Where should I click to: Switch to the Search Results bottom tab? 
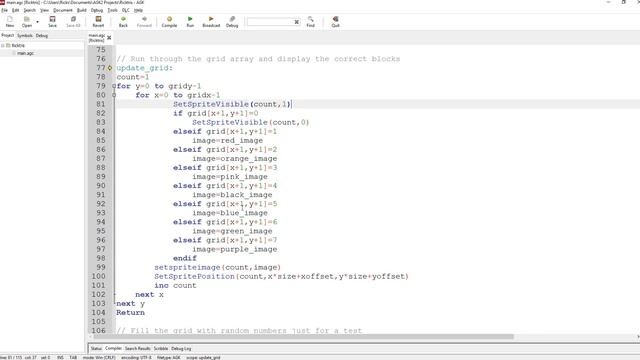click(x=138, y=349)
